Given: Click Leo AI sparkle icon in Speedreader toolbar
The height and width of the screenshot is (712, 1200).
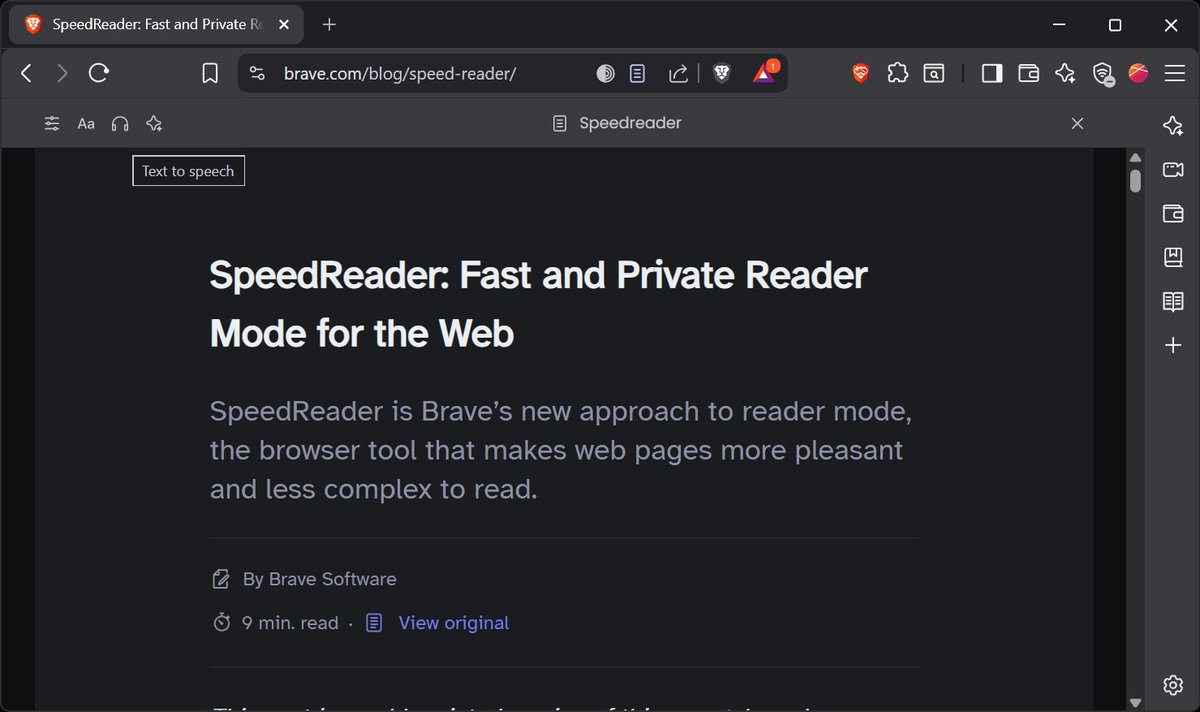Looking at the screenshot, I should pos(153,124).
